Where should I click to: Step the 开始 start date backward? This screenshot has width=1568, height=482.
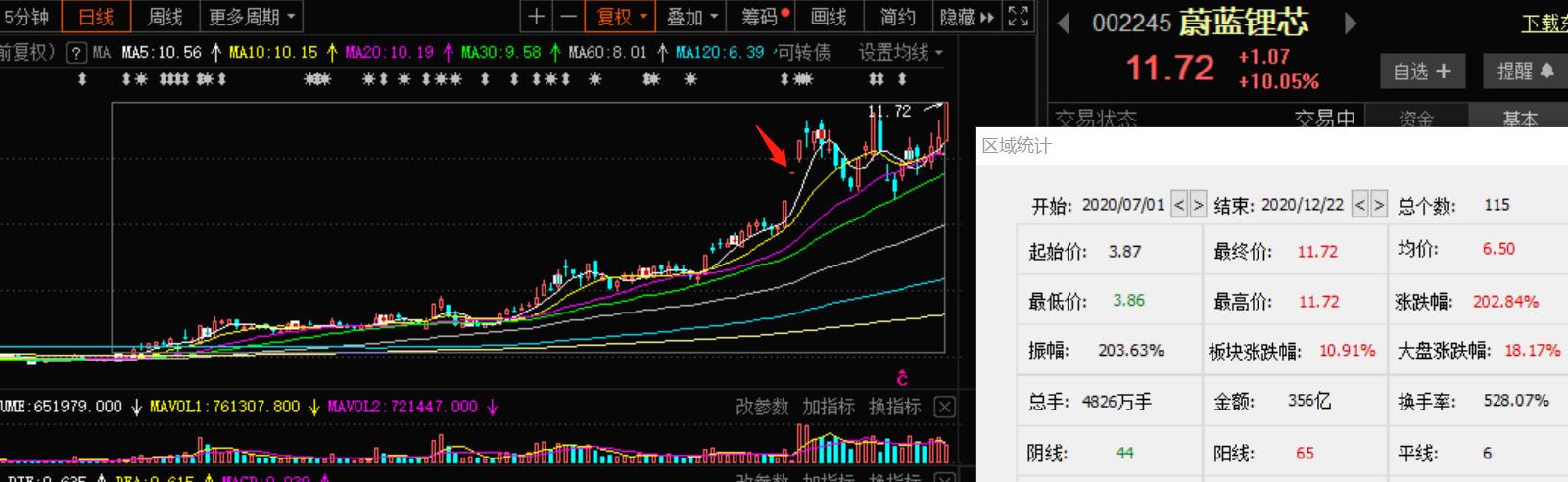[x=1179, y=205]
